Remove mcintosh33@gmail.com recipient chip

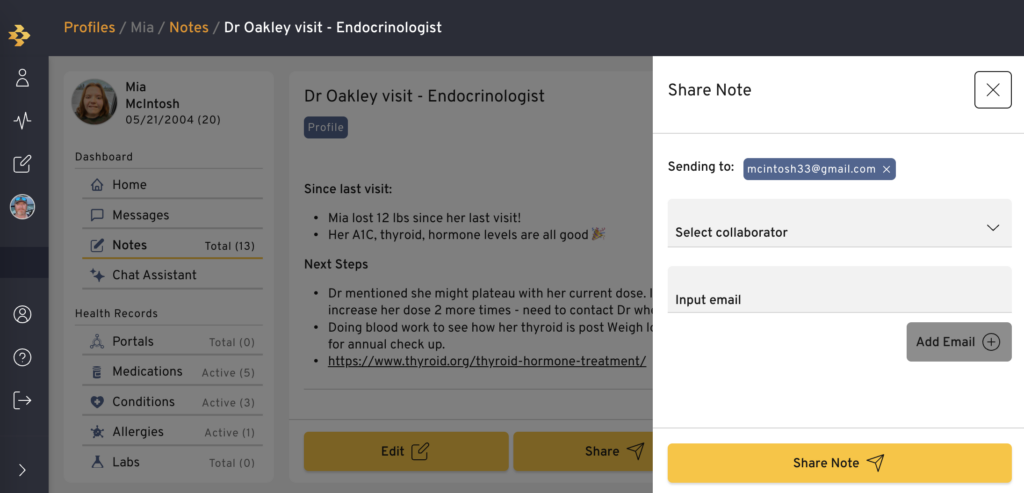[886, 170]
